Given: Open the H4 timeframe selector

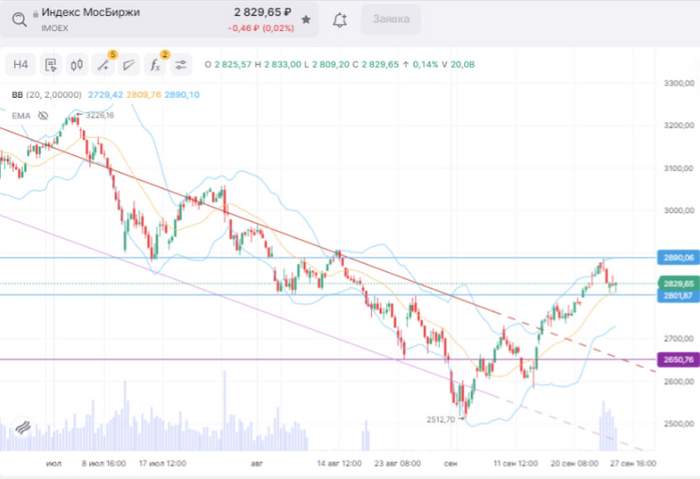Looking at the screenshot, I should coord(21,65).
